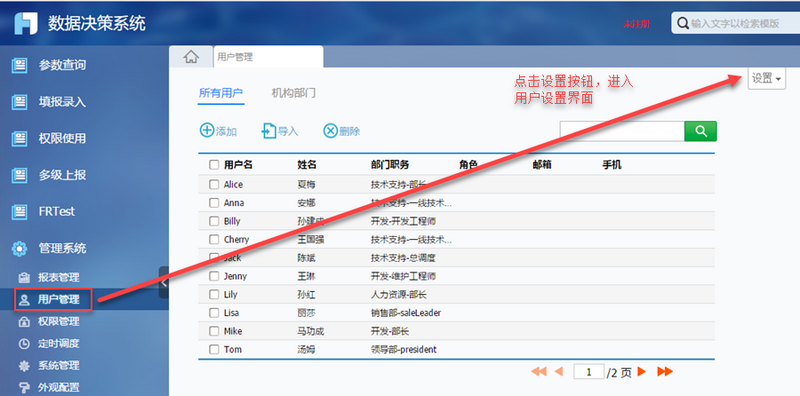Check the box for user Alice

[214, 184]
